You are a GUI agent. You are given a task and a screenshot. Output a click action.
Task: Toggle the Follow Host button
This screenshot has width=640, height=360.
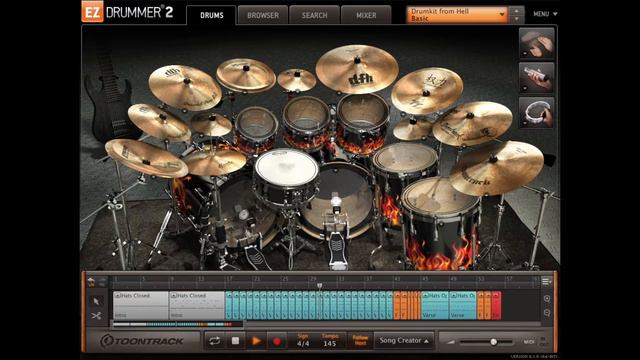click(360, 340)
